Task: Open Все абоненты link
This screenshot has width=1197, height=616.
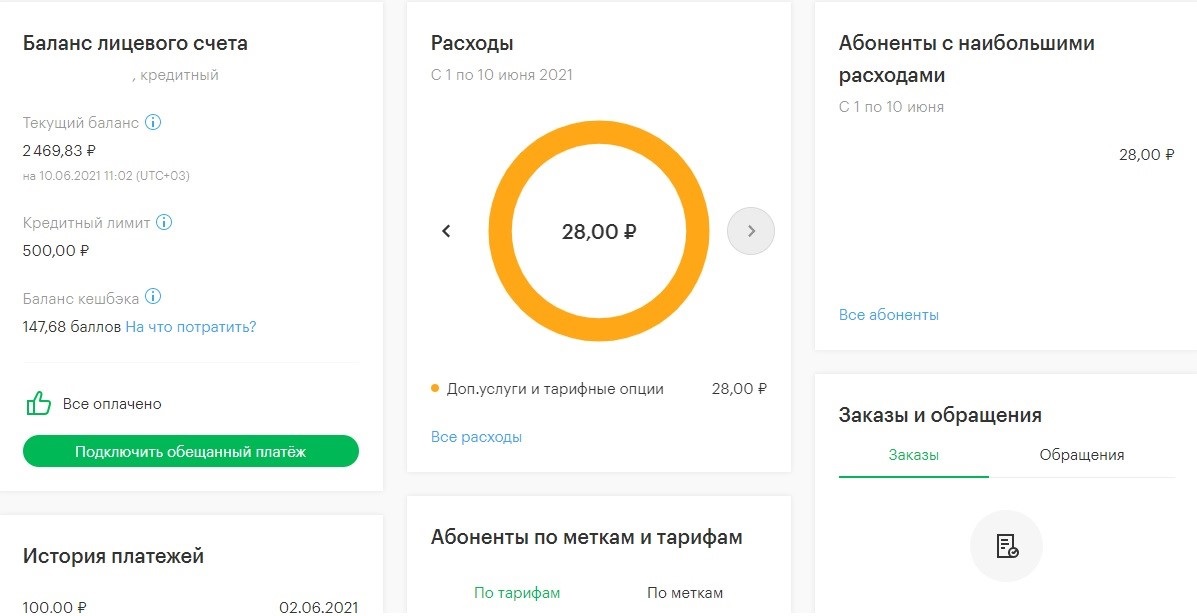Action: point(889,314)
